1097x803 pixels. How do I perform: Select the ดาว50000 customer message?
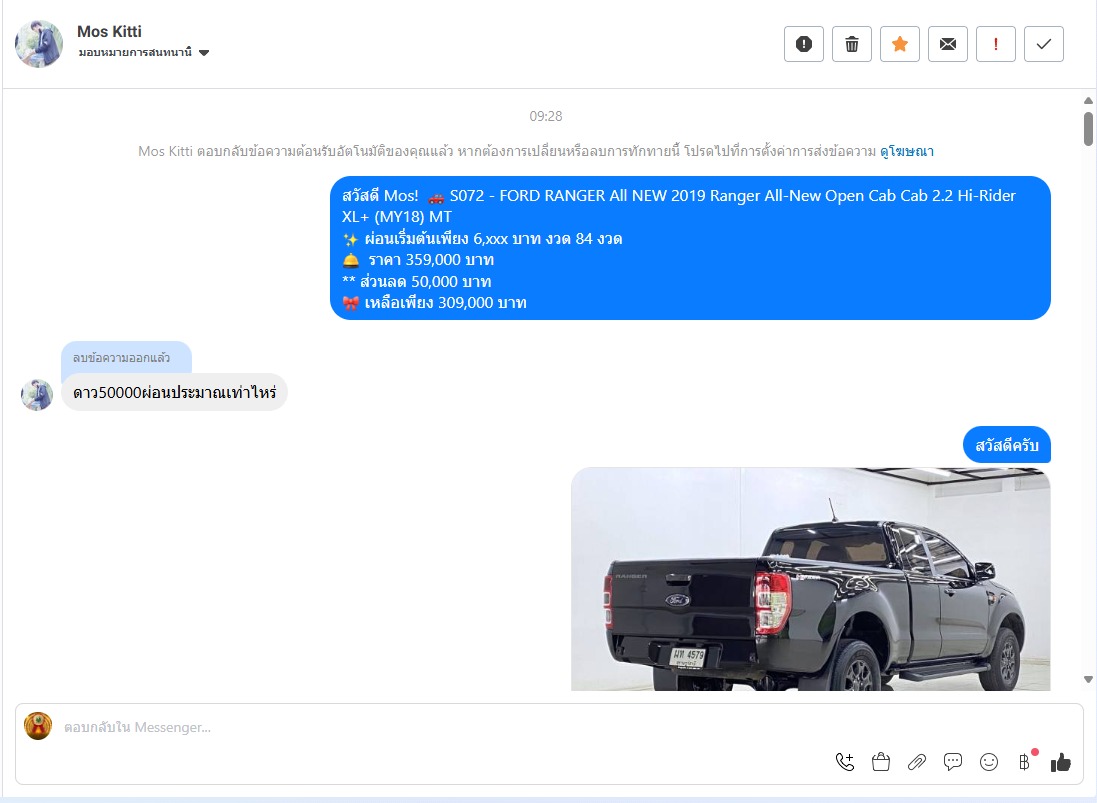(174, 392)
